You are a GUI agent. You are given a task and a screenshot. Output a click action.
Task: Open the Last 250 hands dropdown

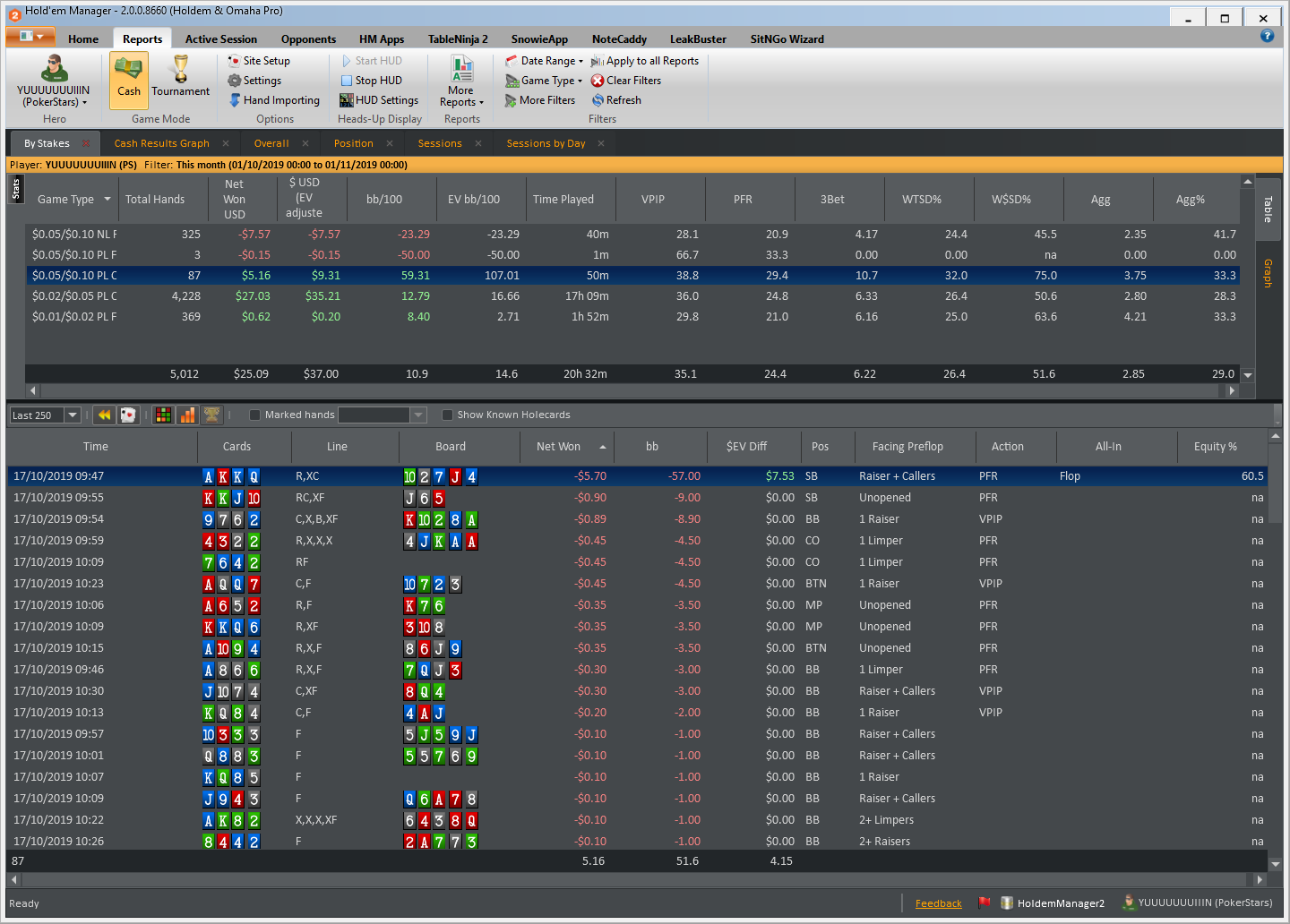(x=73, y=415)
